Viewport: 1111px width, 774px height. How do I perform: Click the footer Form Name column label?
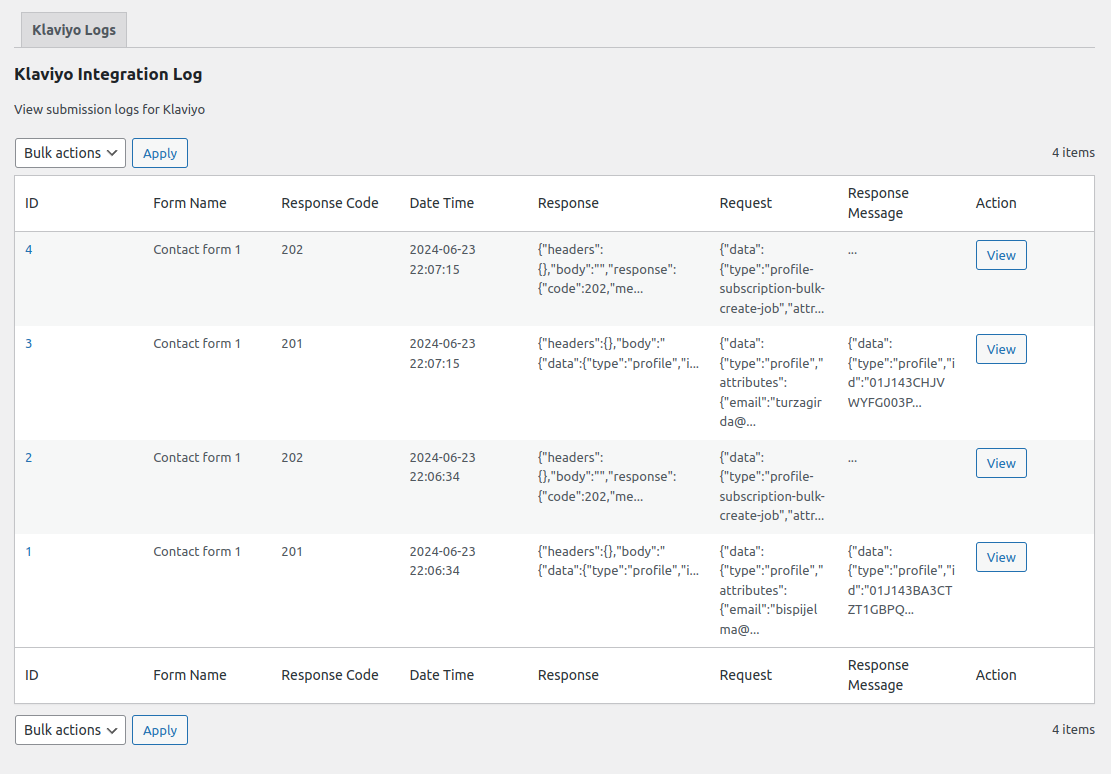[x=190, y=675]
